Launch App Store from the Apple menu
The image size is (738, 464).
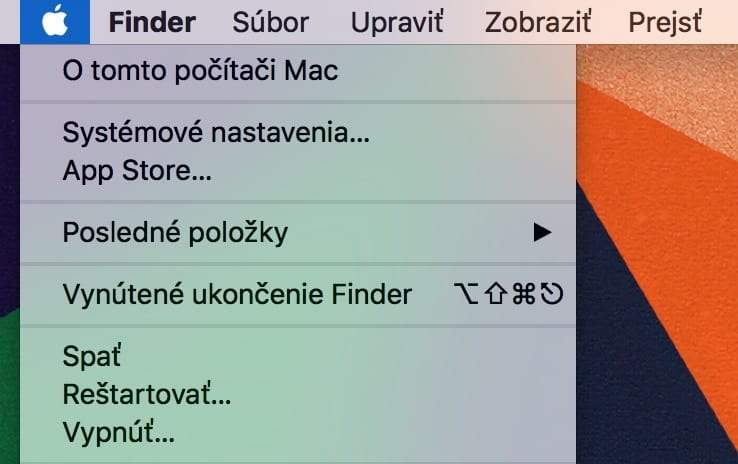[x=298, y=170]
